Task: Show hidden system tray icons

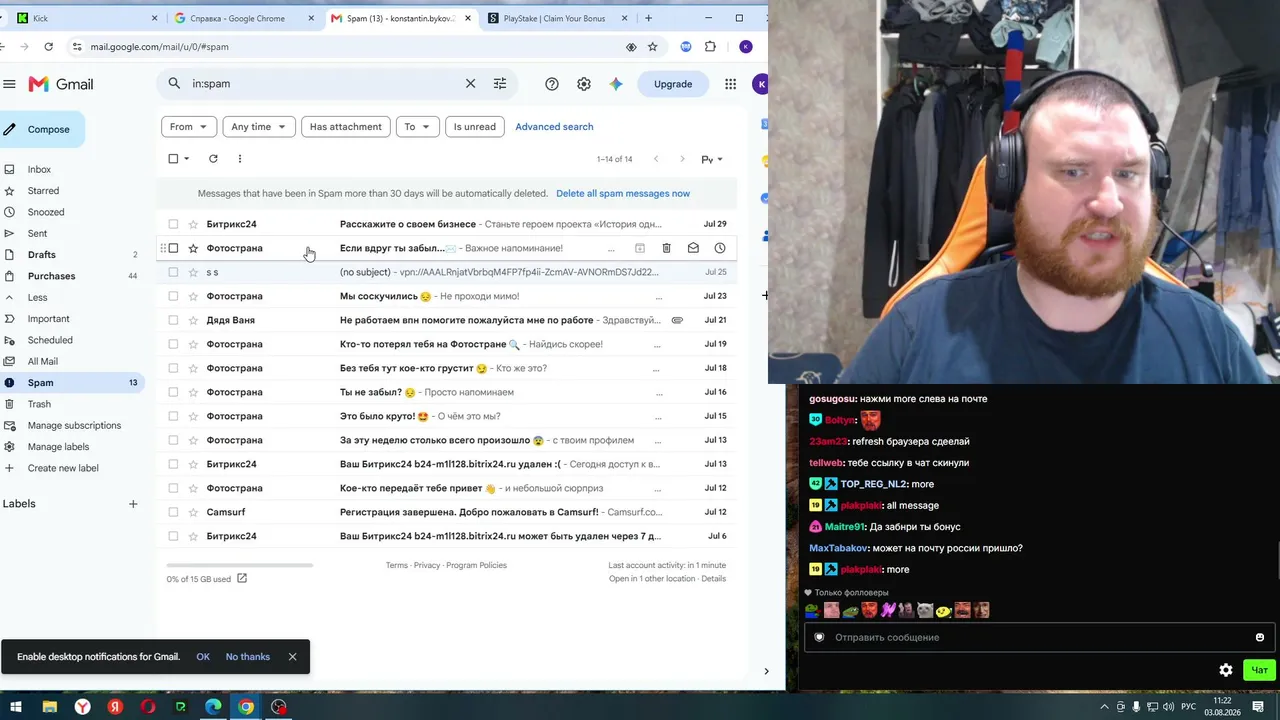Action: (x=1105, y=707)
